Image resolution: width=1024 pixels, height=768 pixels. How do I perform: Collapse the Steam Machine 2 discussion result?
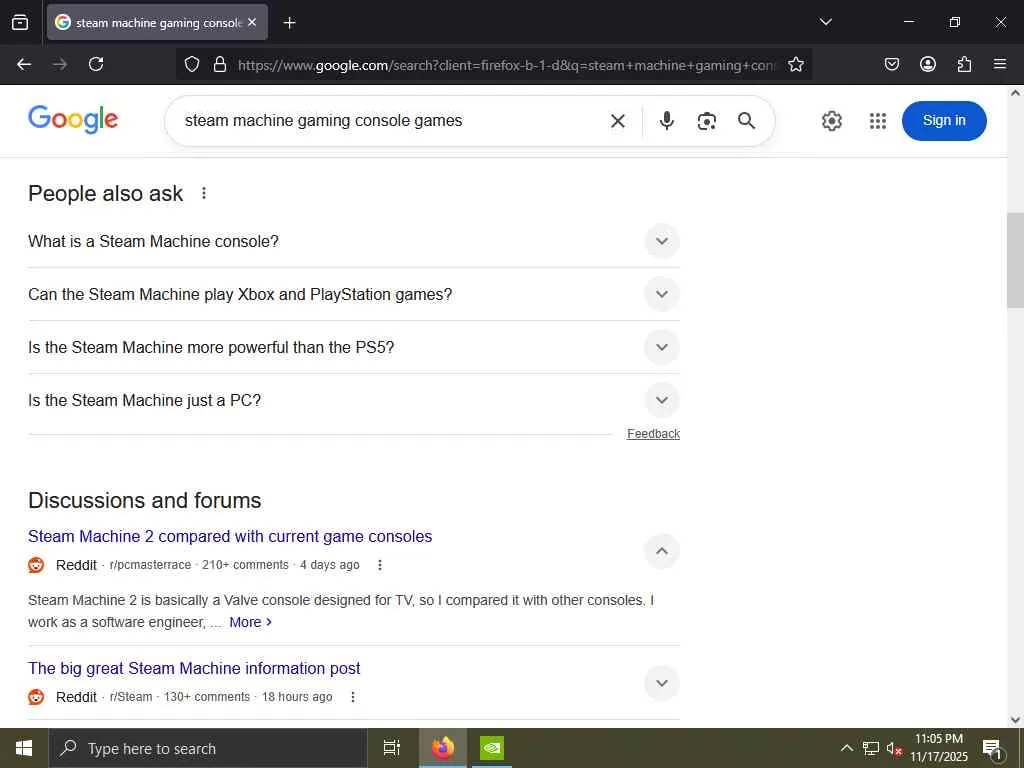pos(662,551)
